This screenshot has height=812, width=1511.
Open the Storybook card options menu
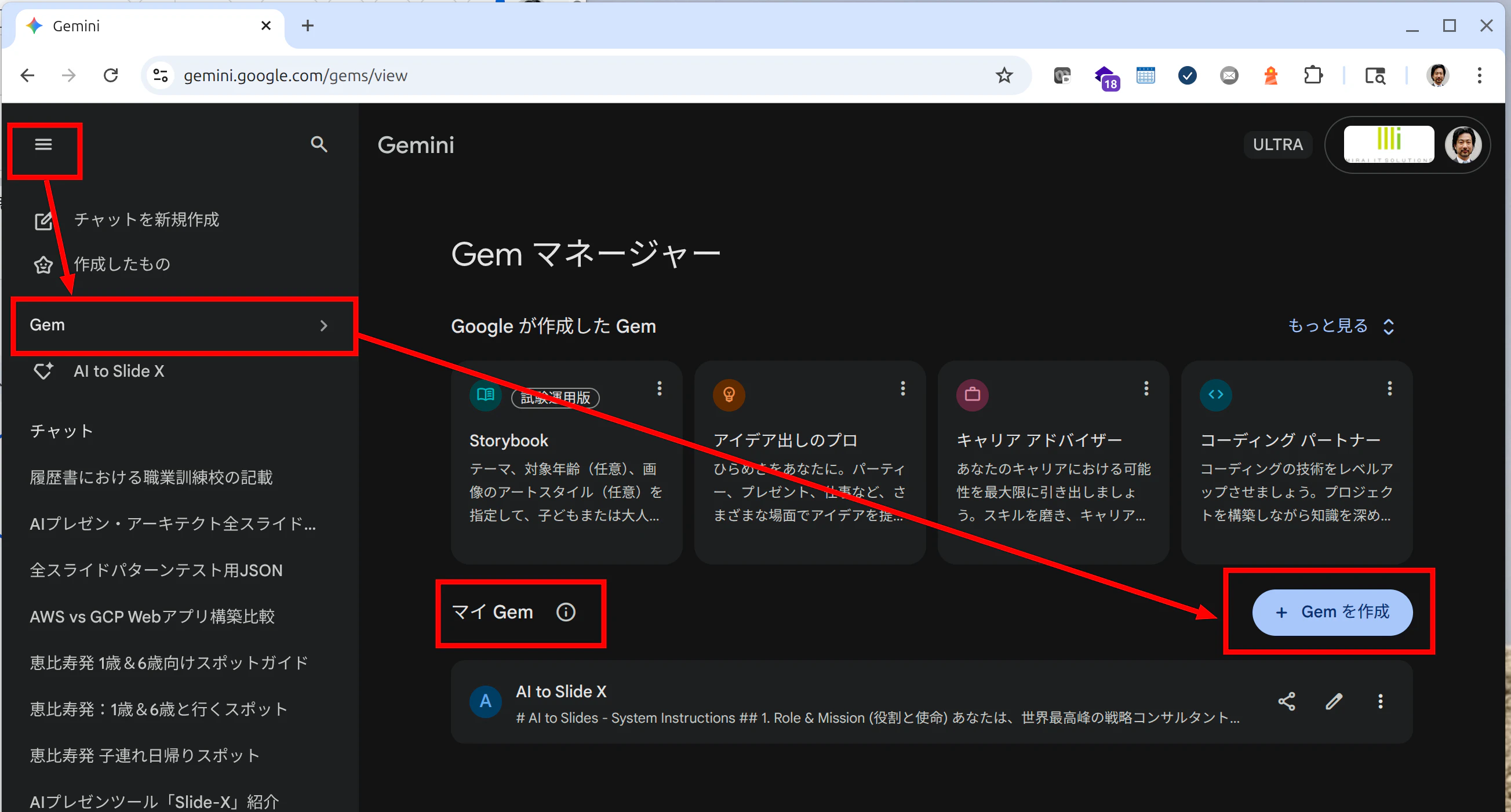(x=660, y=388)
